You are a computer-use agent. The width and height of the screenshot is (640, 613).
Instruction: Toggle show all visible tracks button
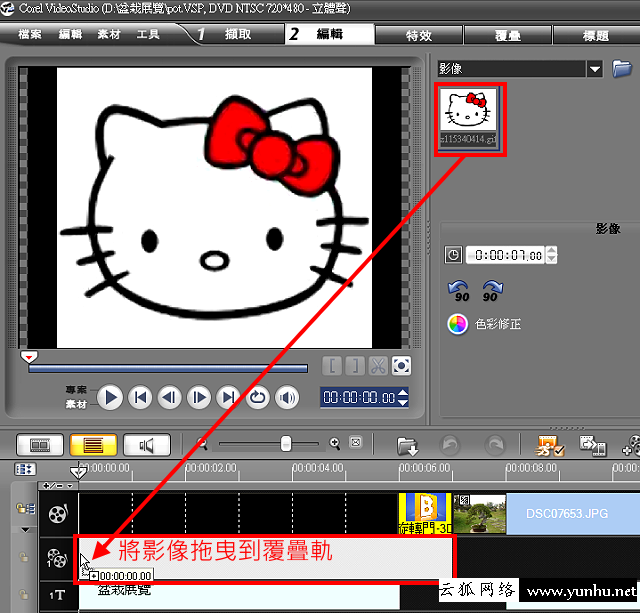point(25,469)
